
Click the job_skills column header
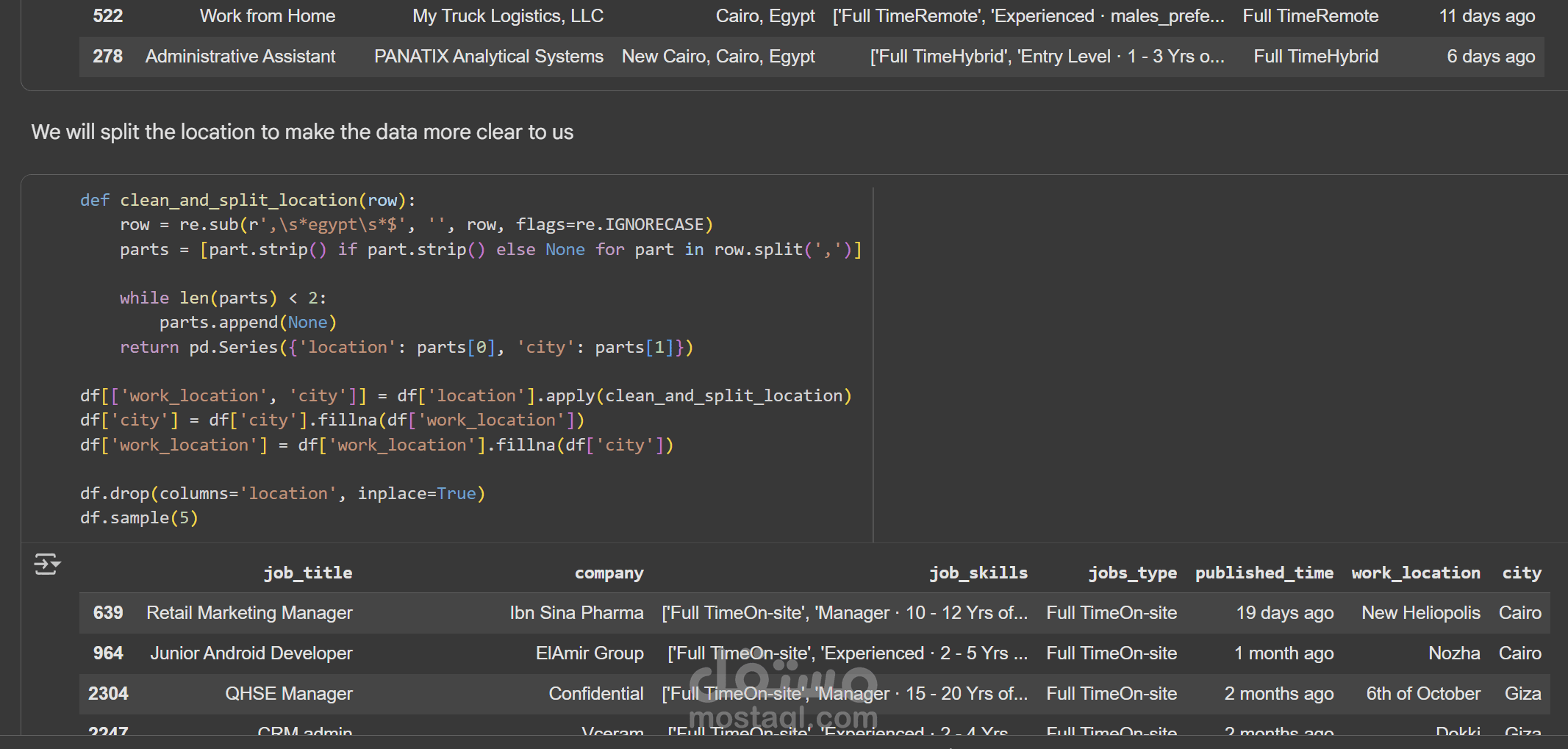[978, 573]
